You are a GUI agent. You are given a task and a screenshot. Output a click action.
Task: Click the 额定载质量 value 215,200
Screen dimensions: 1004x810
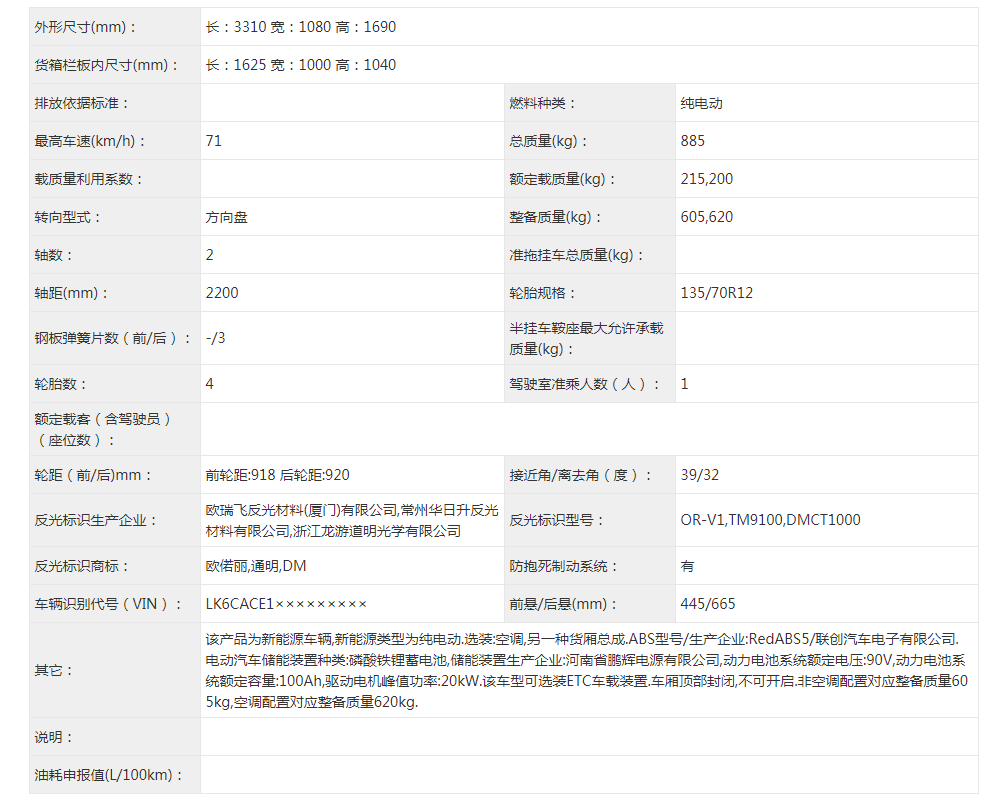707,179
